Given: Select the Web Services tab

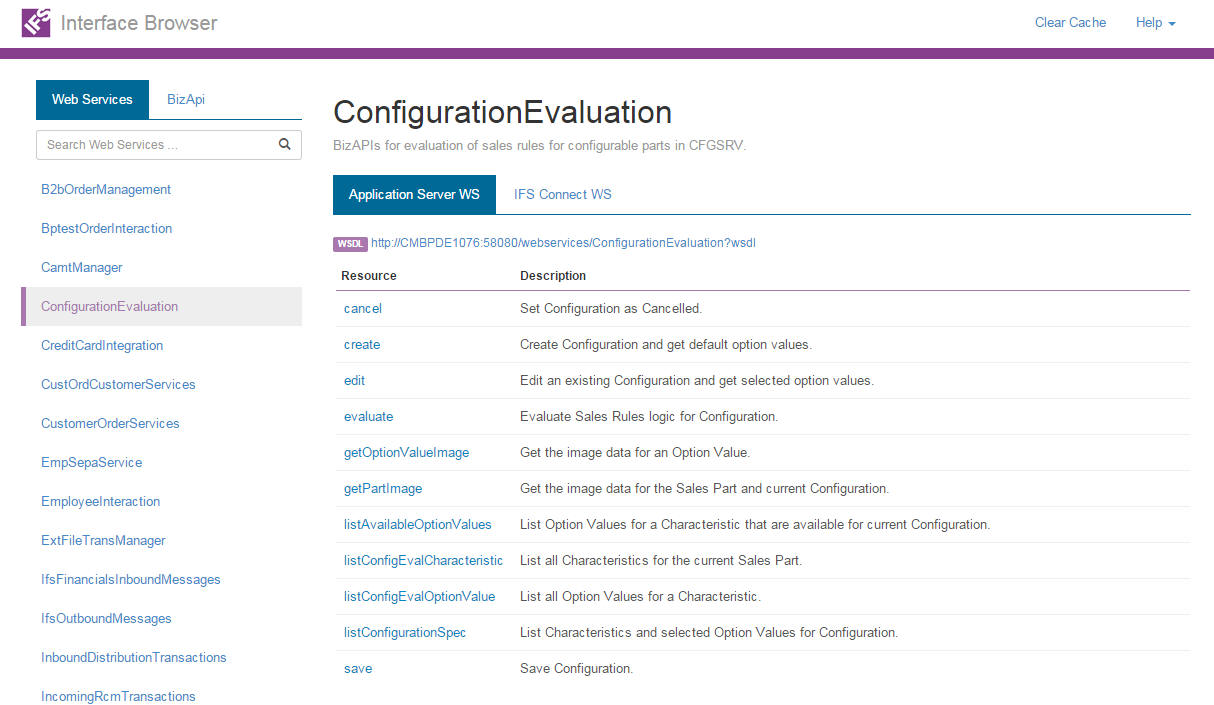Looking at the screenshot, I should click(92, 99).
